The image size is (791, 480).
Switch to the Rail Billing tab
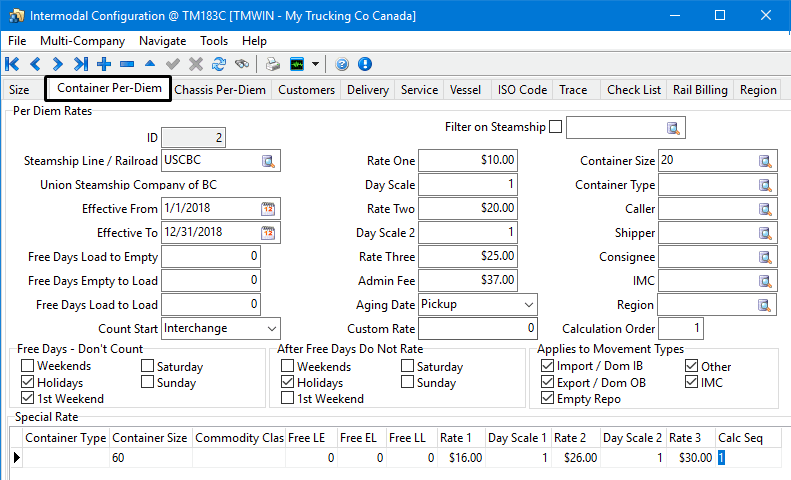[x=700, y=90]
